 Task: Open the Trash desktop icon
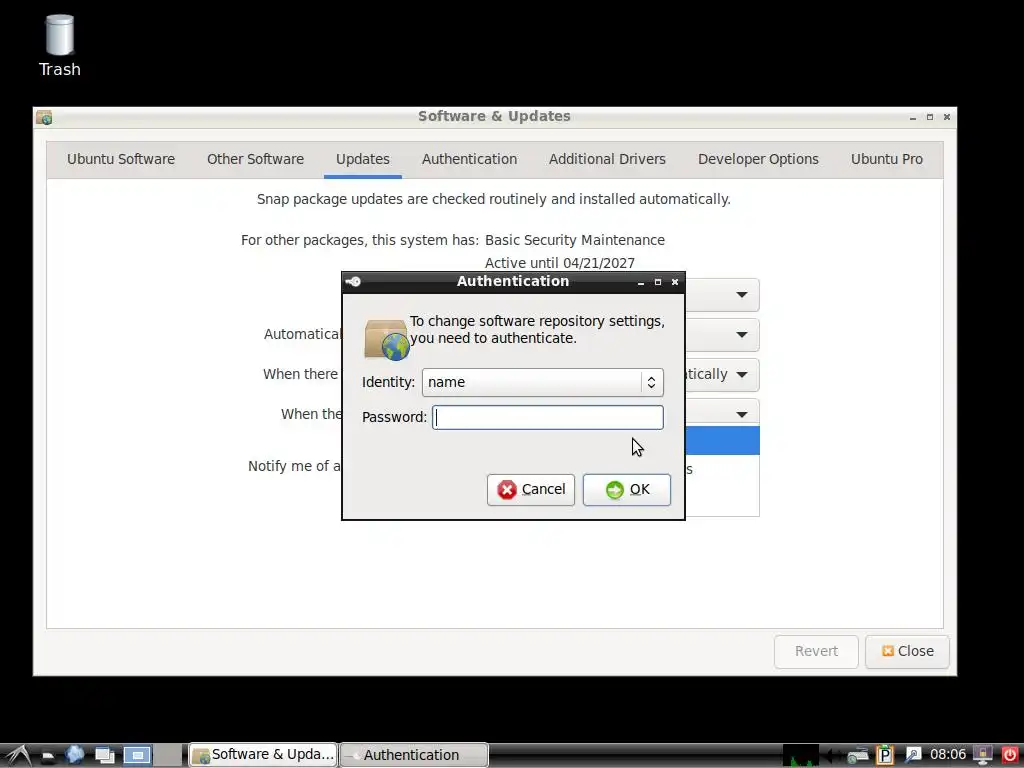click(59, 46)
